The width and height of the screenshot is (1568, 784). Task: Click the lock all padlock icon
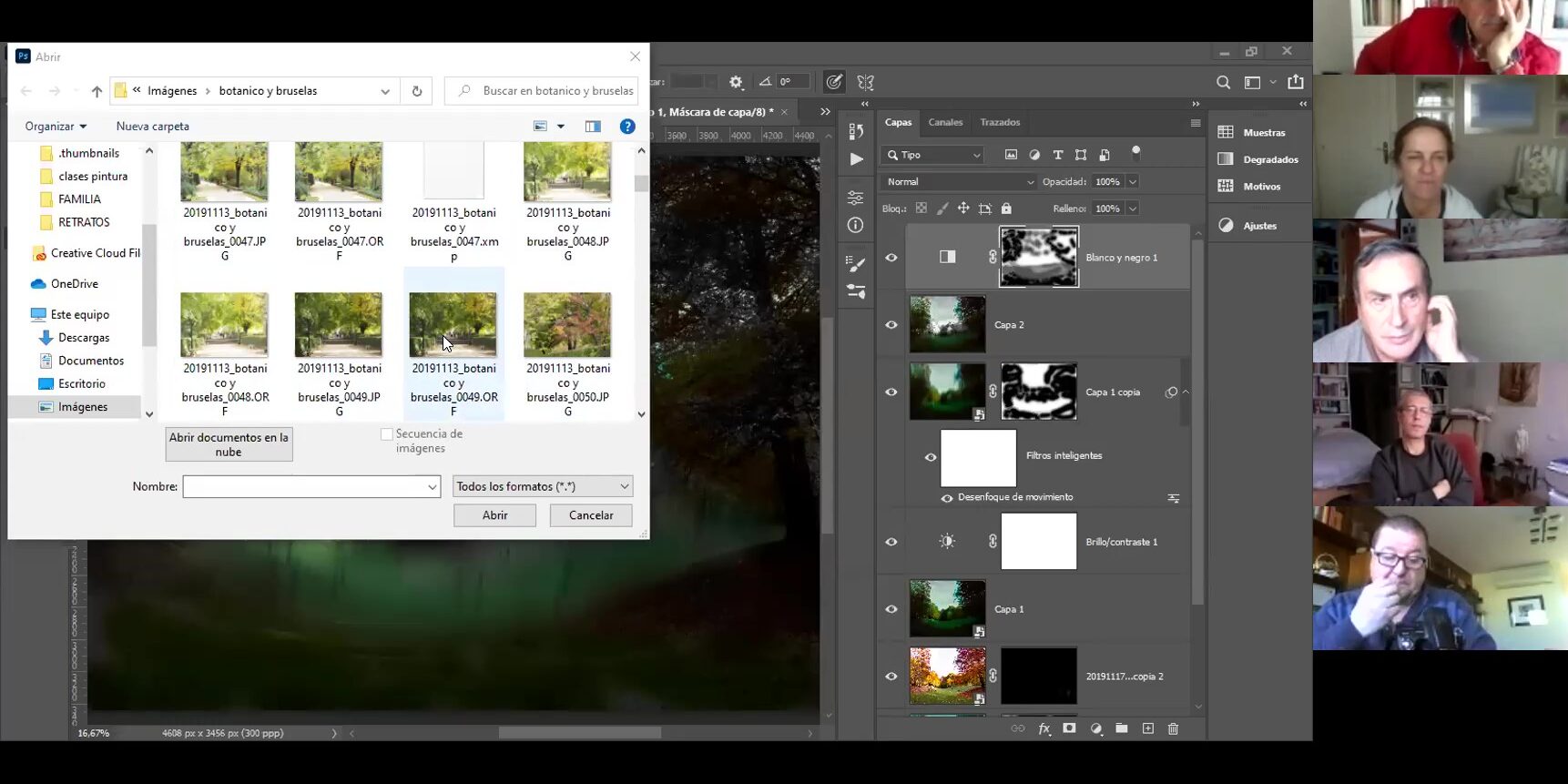tap(1006, 209)
